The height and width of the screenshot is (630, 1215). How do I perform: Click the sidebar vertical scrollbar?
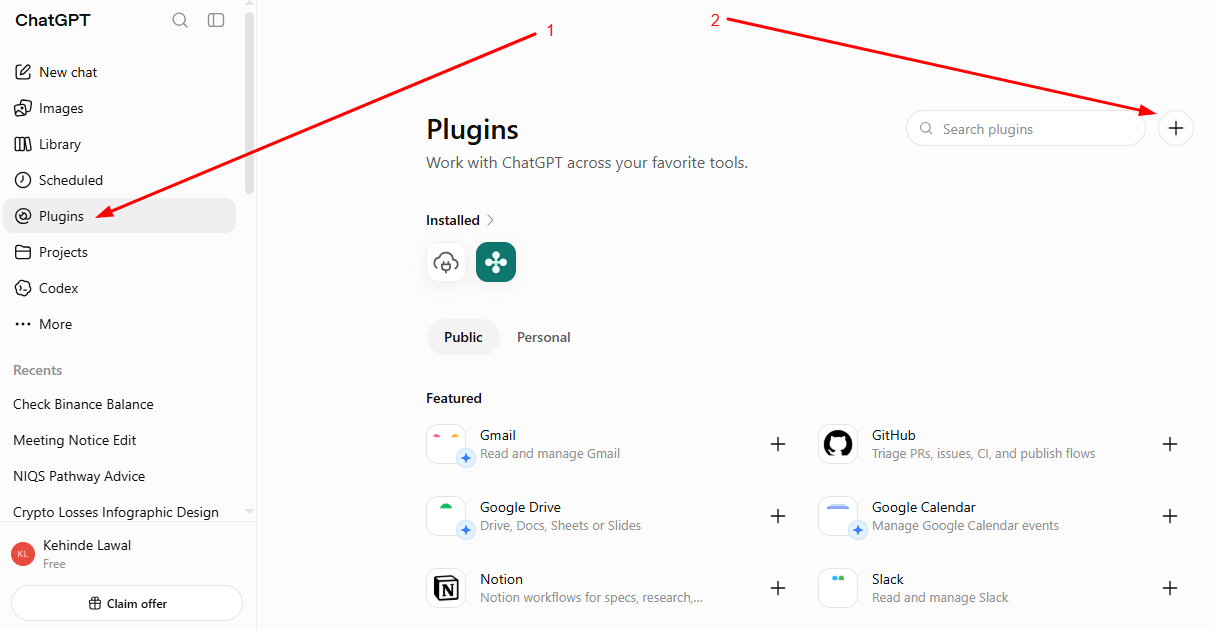(x=249, y=100)
